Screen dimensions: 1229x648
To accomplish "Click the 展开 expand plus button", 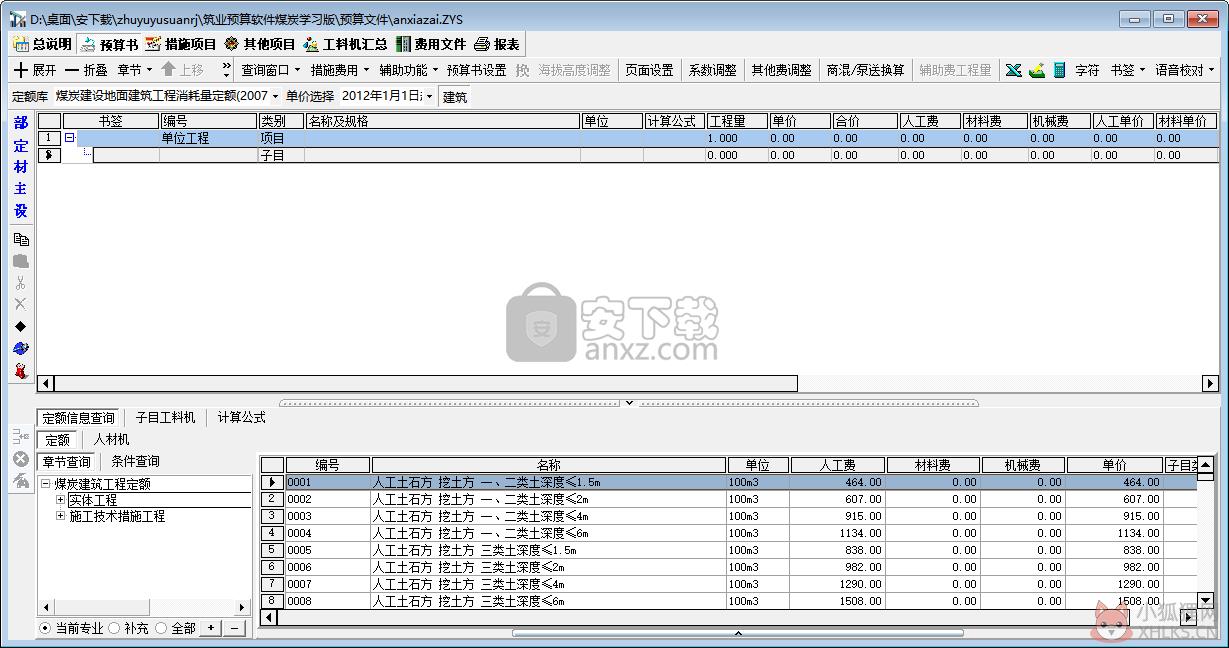I will click(x=35, y=70).
